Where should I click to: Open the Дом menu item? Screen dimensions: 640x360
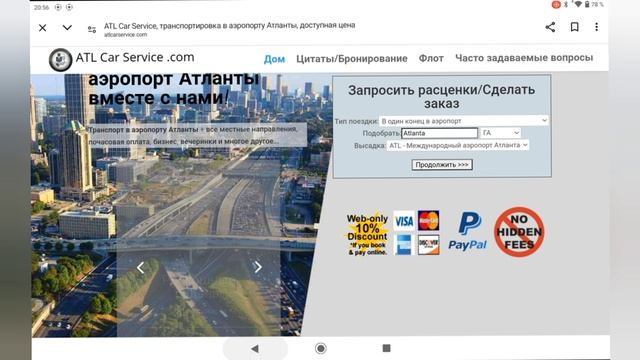coord(274,59)
